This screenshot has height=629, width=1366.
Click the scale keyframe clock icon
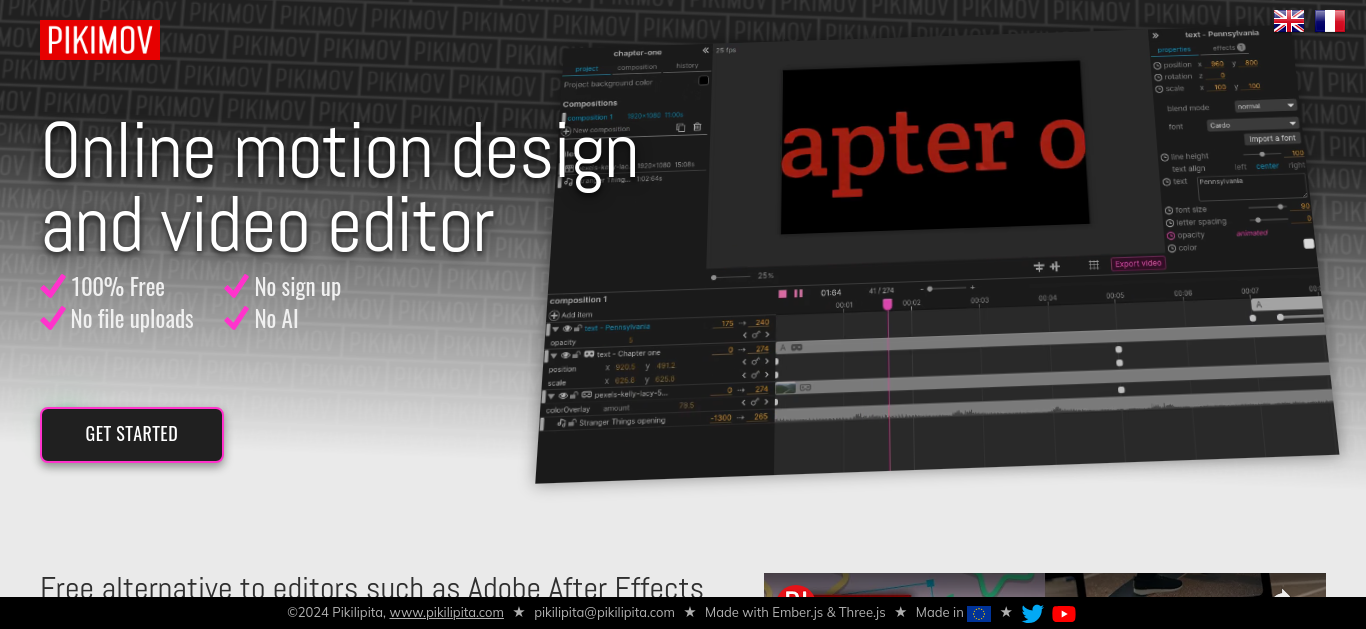click(1159, 89)
